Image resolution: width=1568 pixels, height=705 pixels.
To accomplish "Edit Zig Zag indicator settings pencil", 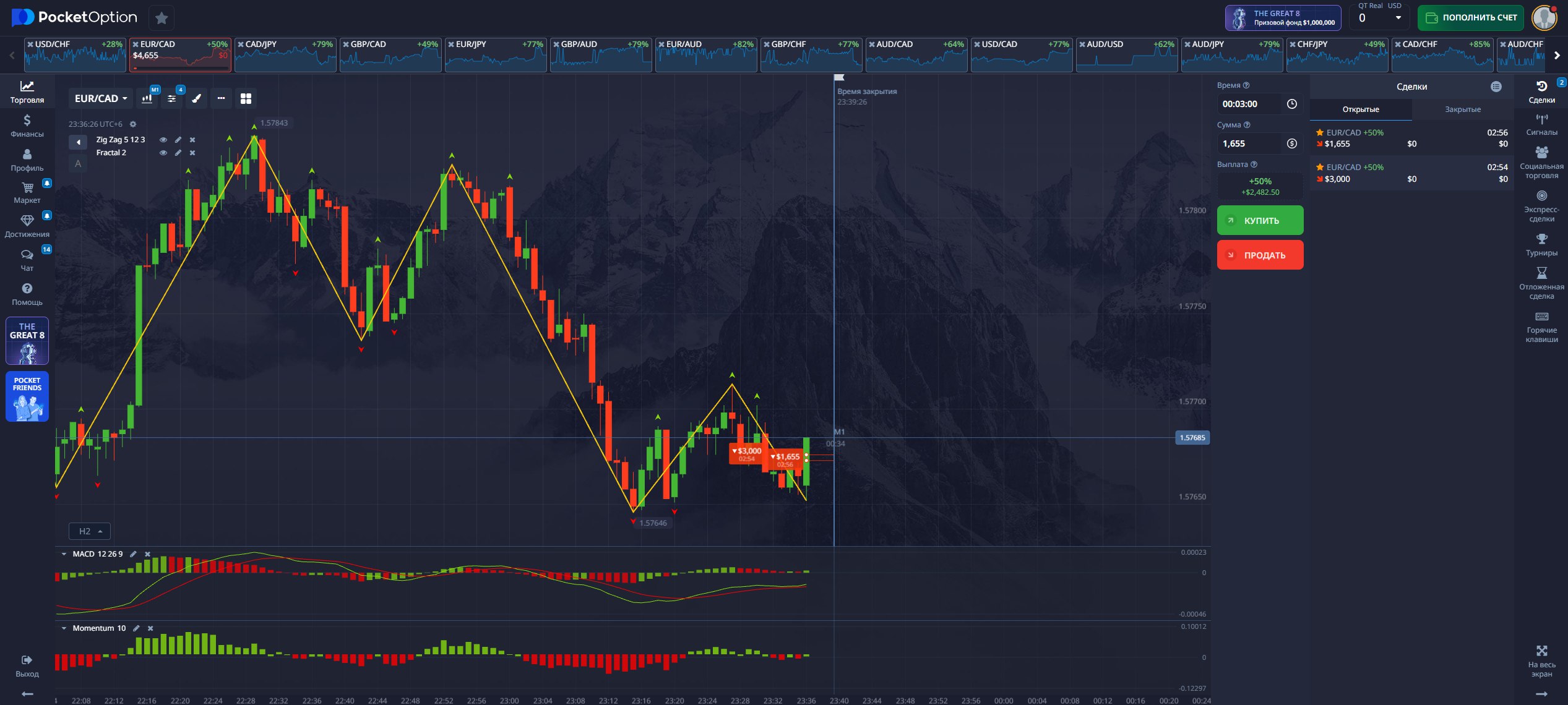I will tap(178, 140).
